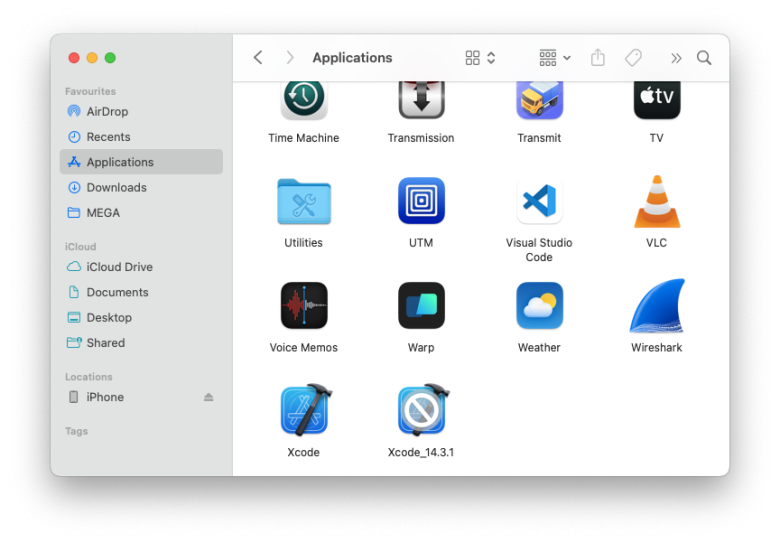This screenshot has height=543, width=780.
Task: Click the Visual Studio Code label
Action: pyautogui.click(x=539, y=250)
